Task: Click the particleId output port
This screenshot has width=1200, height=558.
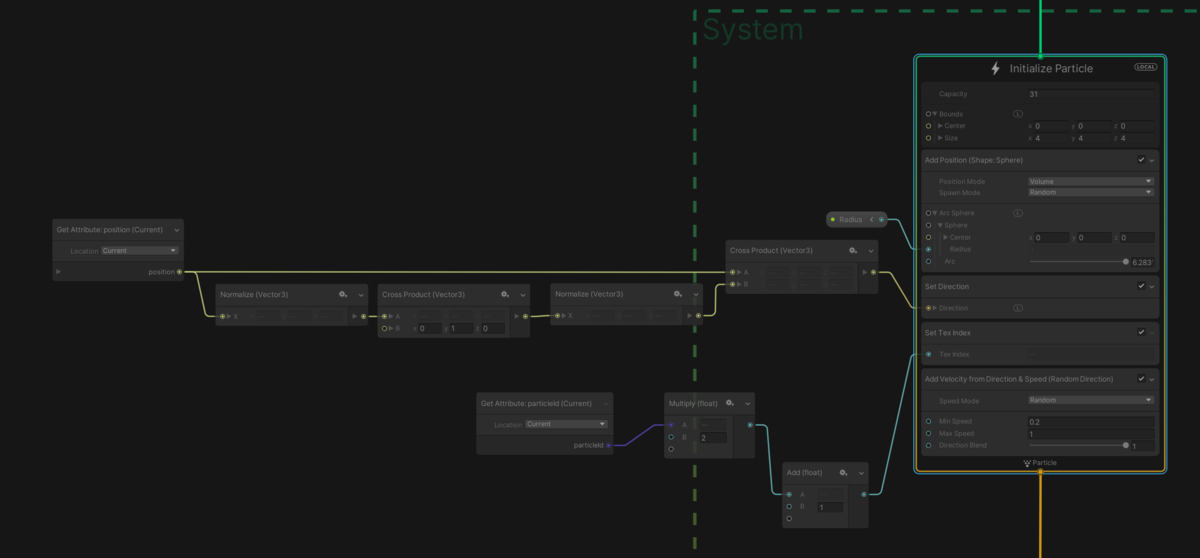Action: (x=609, y=444)
